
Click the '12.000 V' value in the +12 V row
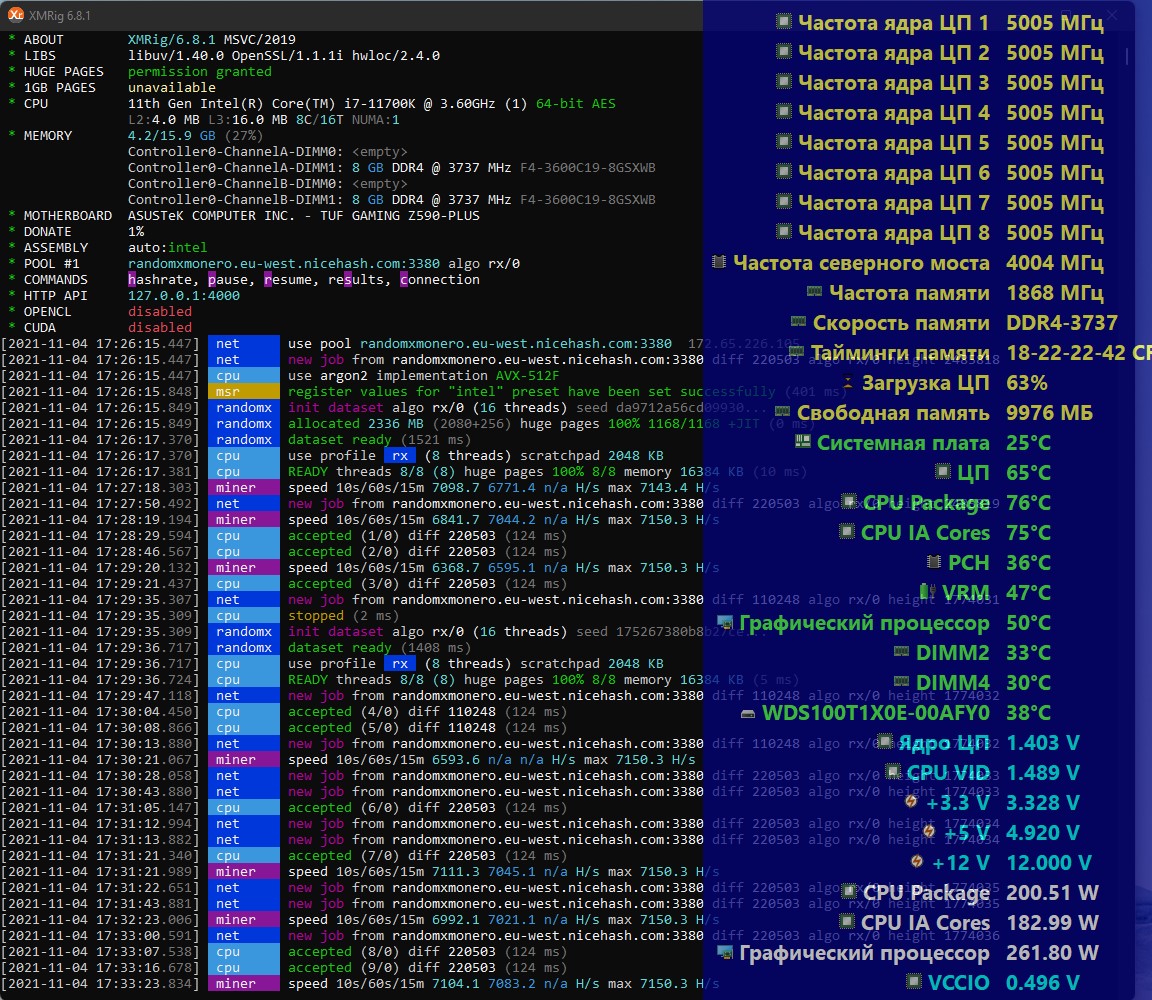pos(1048,863)
